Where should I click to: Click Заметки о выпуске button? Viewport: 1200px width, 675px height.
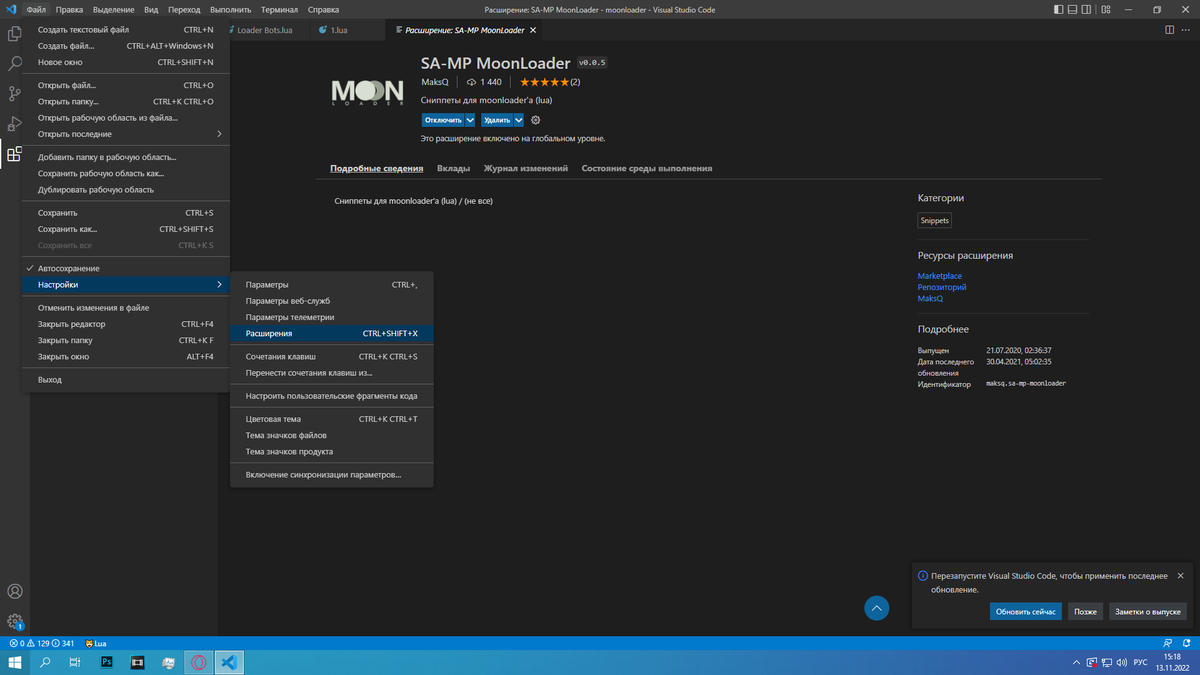[x=1148, y=611]
